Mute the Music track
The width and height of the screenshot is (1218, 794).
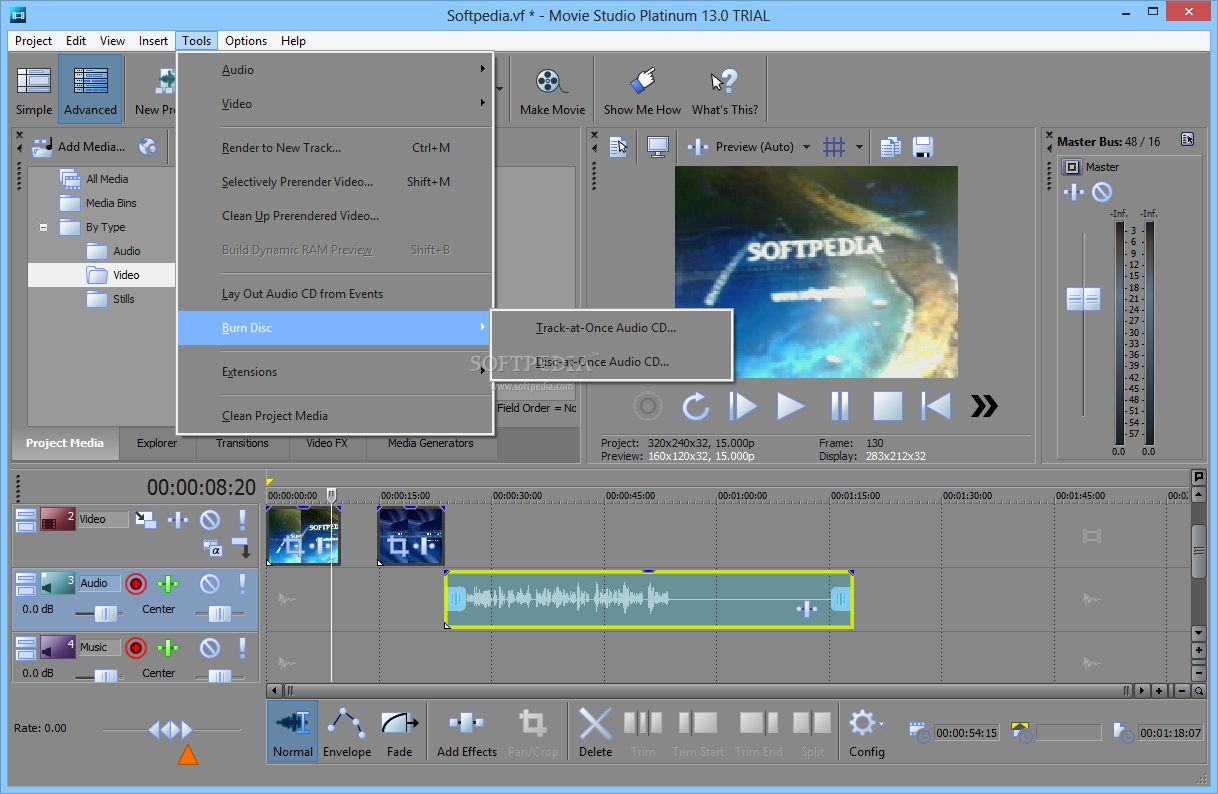(x=209, y=648)
